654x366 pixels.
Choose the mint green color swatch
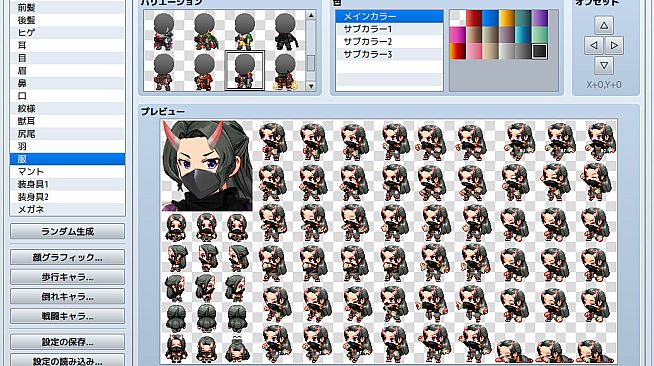(539, 35)
